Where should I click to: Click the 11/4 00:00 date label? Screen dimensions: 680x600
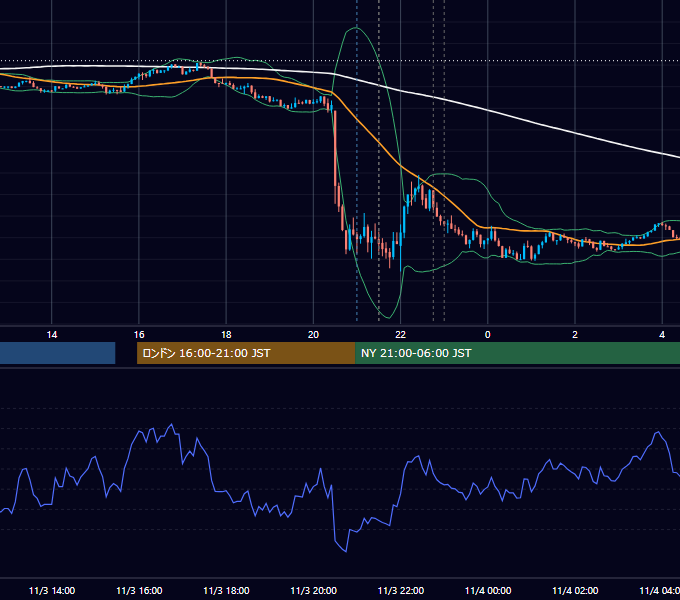(488, 590)
